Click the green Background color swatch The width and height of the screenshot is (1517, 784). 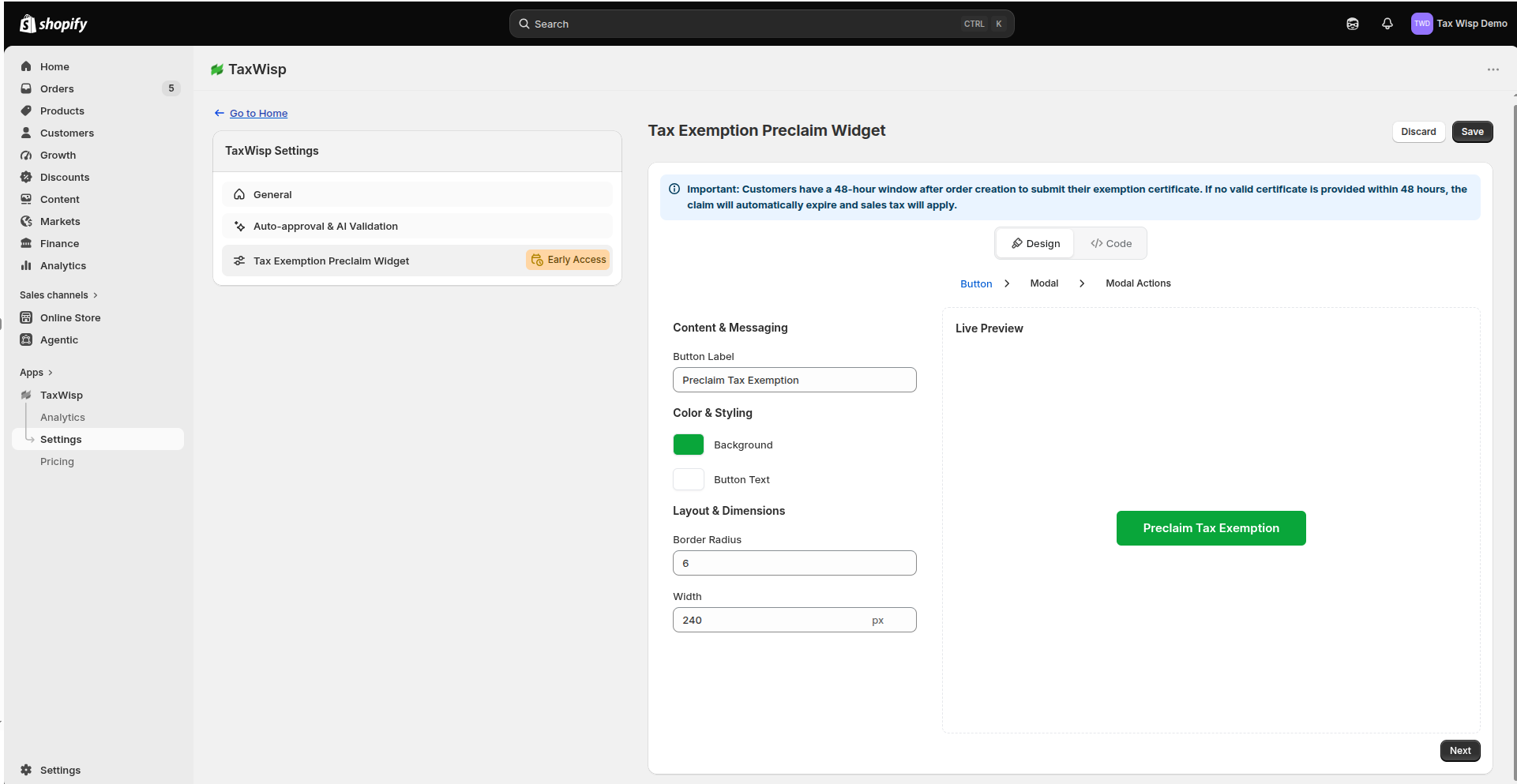coord(688,445)
